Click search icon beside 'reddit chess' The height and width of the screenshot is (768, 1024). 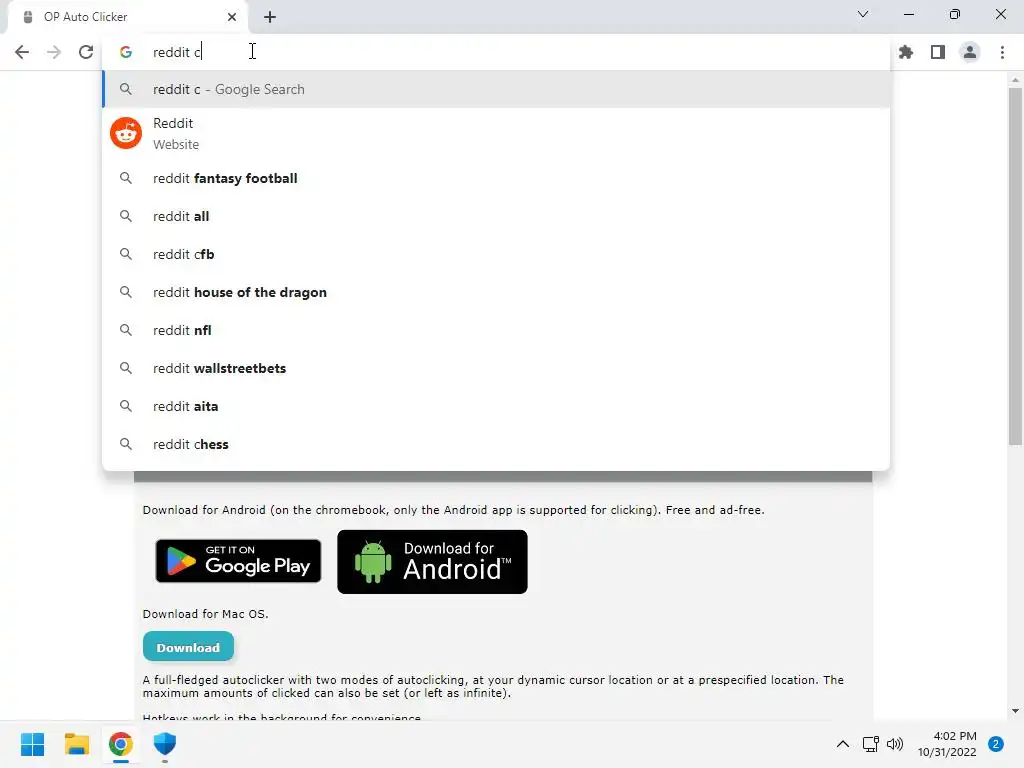click(126, 444)
